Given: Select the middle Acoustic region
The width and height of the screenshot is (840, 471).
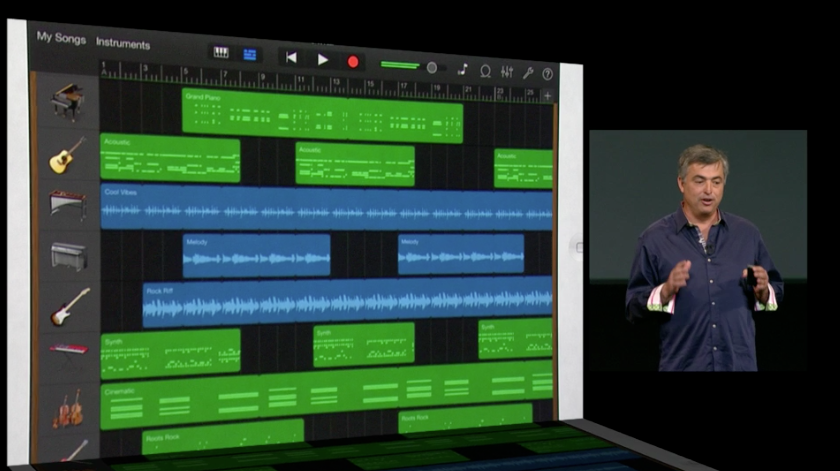Looking at the screenshot, I should [x=355, y=165].
